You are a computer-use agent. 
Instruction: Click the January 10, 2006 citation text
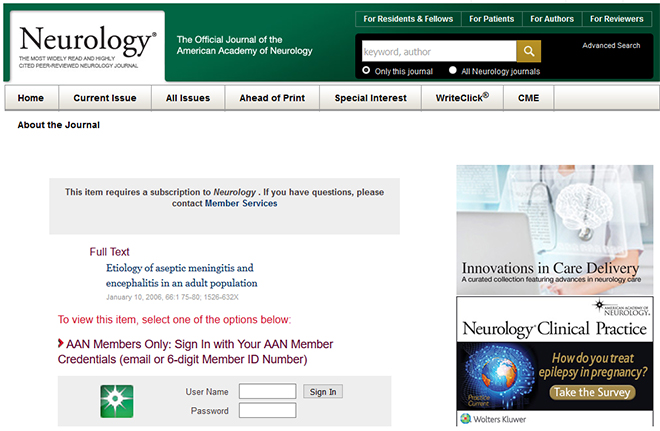pos(172,297)
